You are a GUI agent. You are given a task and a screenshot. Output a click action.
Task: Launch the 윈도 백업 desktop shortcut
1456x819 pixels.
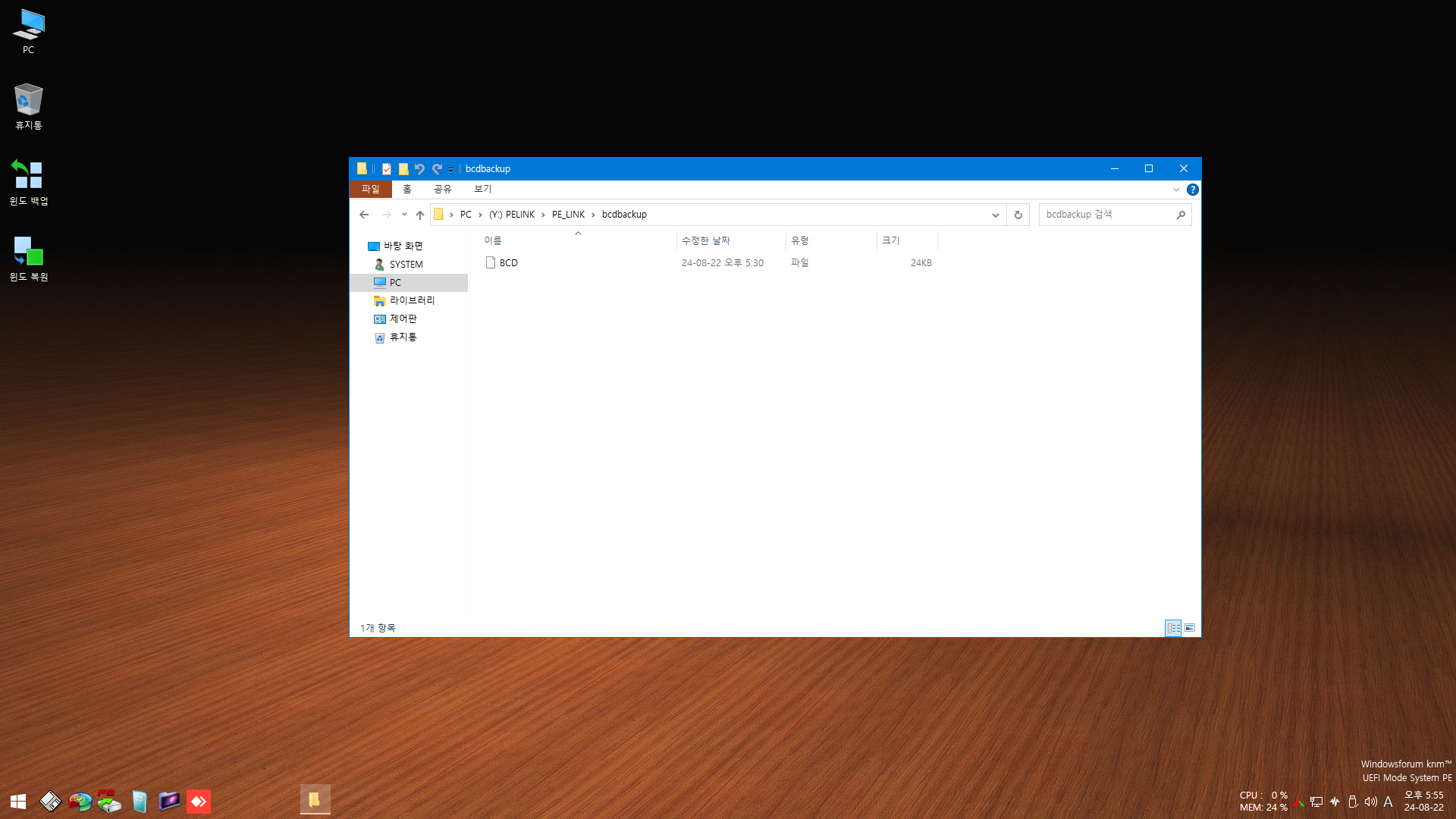pos(29,182)
